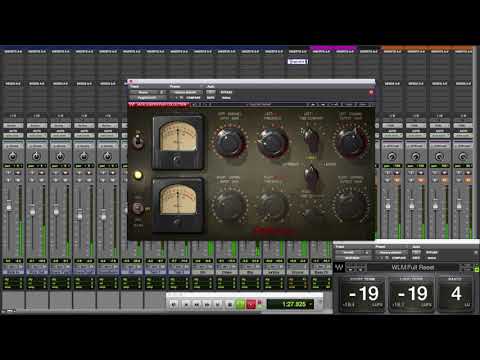Click Rewind in the transport window
Screen dimensions: 480x360
[197, 304]
